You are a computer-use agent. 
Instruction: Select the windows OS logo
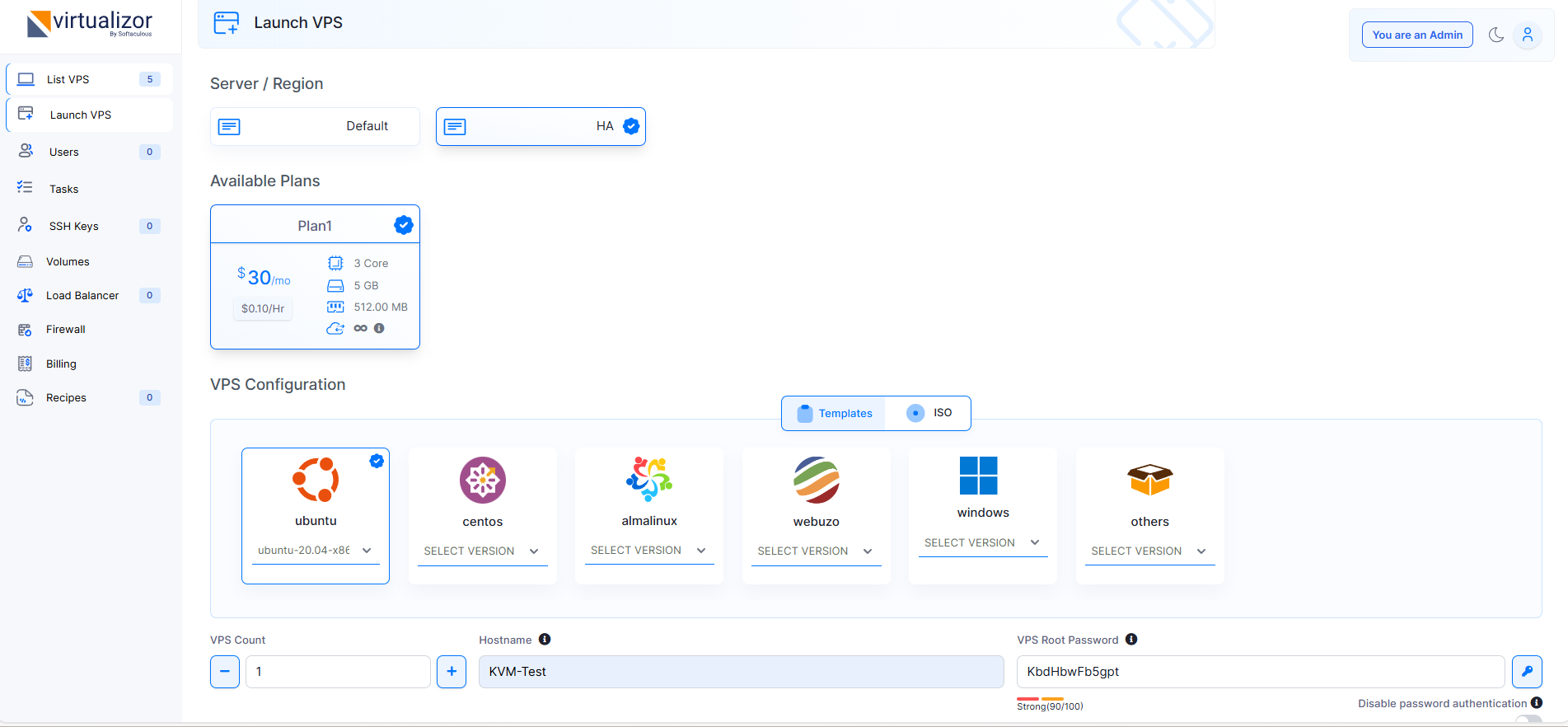tap(979, 476)
